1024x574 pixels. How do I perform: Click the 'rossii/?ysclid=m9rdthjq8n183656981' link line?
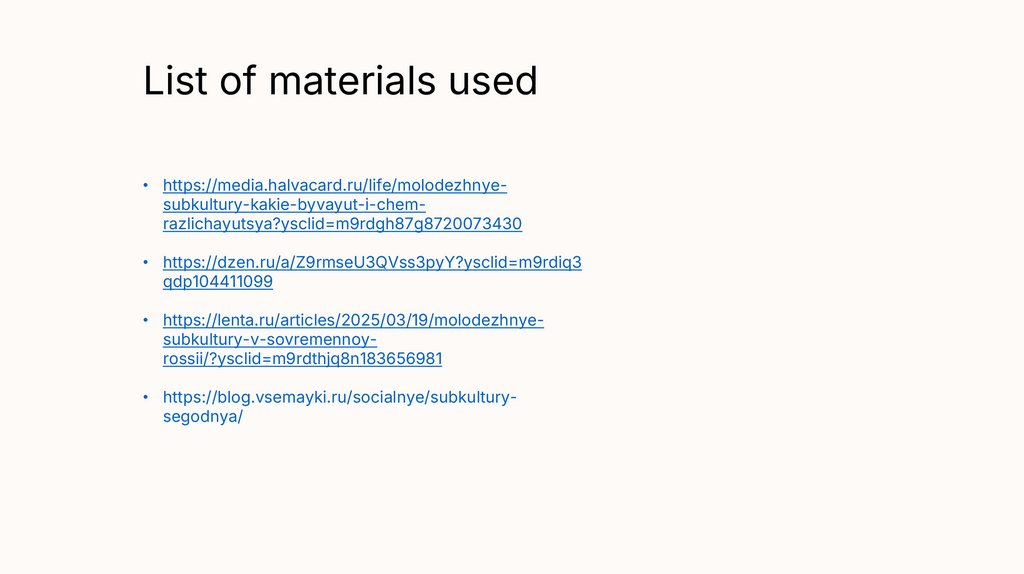tap(302, 358)
